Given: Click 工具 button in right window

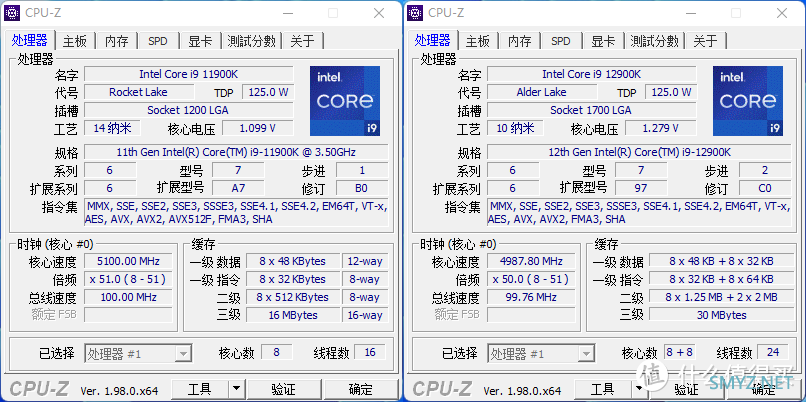Looking at the screenshot, I should tap(602, 389).
